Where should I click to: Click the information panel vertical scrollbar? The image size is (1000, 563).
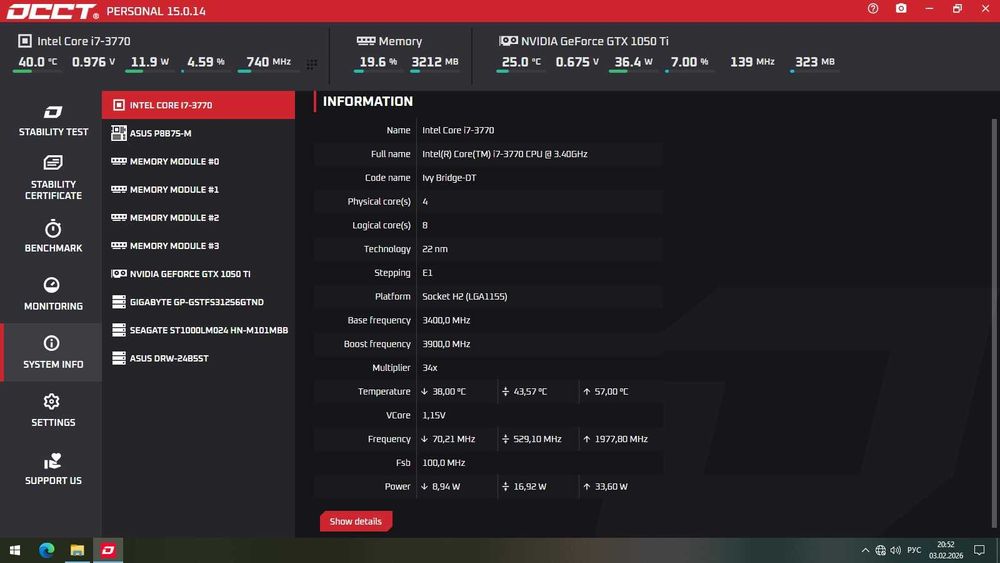[994, 323]
